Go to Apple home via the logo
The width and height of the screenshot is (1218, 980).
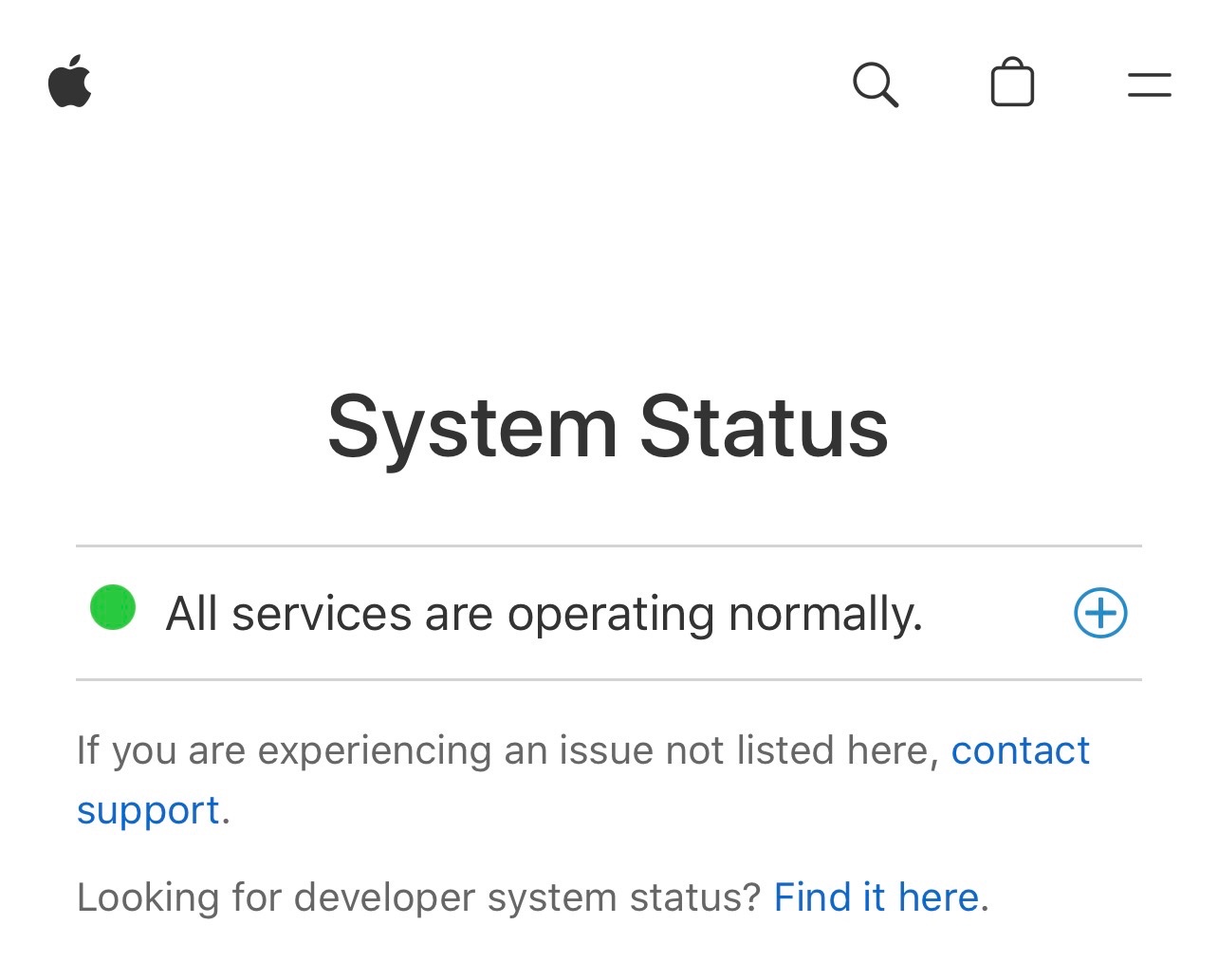[x=70, y=83]
